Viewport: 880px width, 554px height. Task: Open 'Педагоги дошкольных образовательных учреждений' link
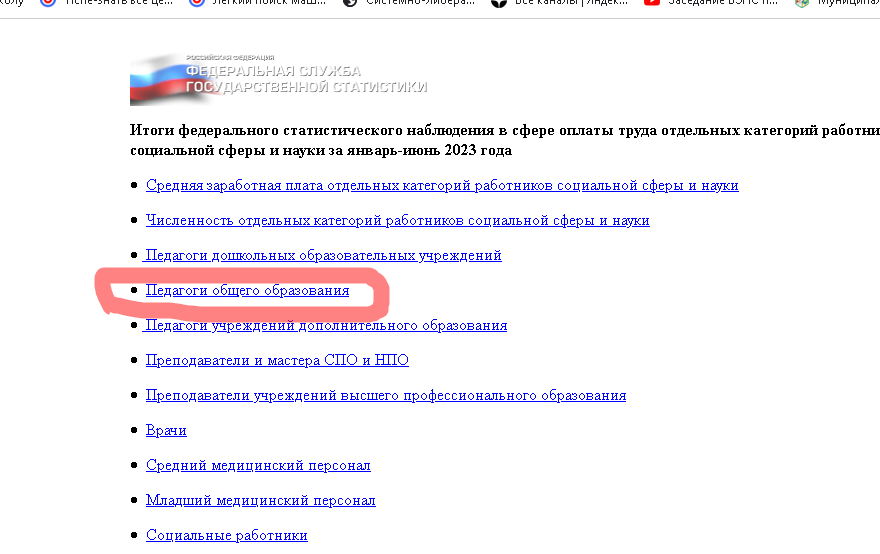(x=322, y=255)
